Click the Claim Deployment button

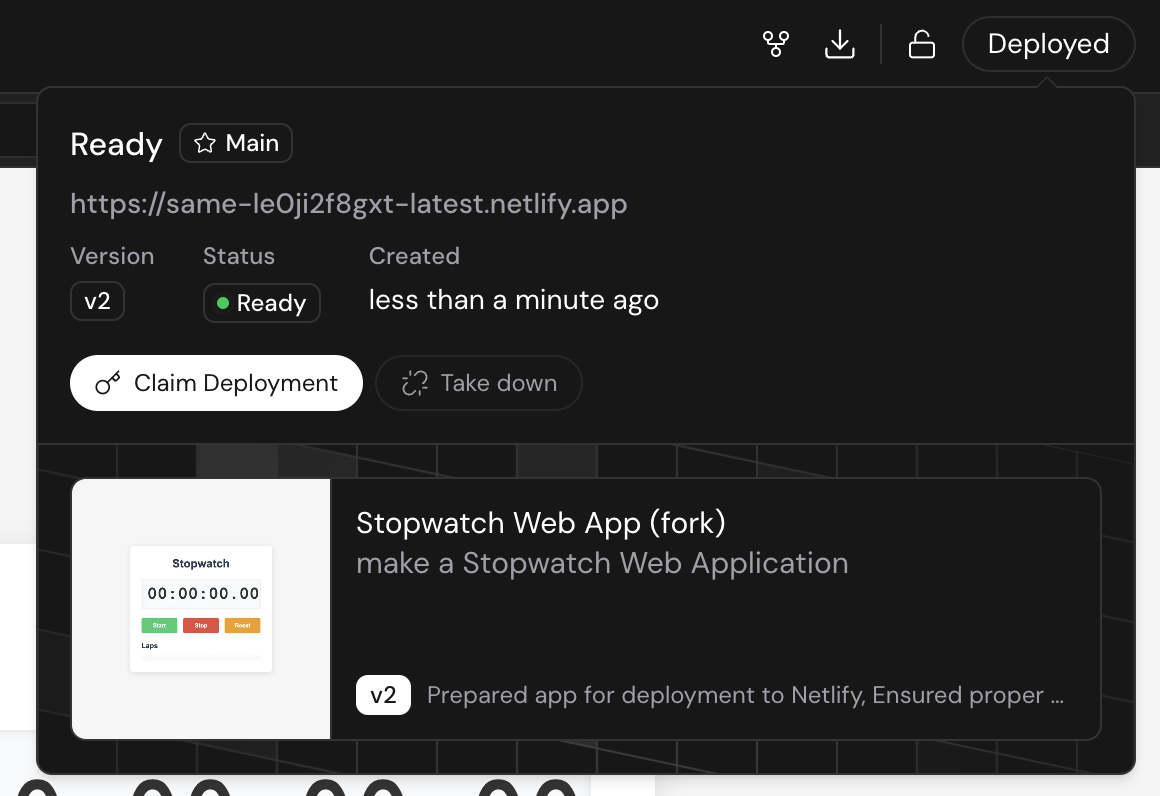(216, 383)
